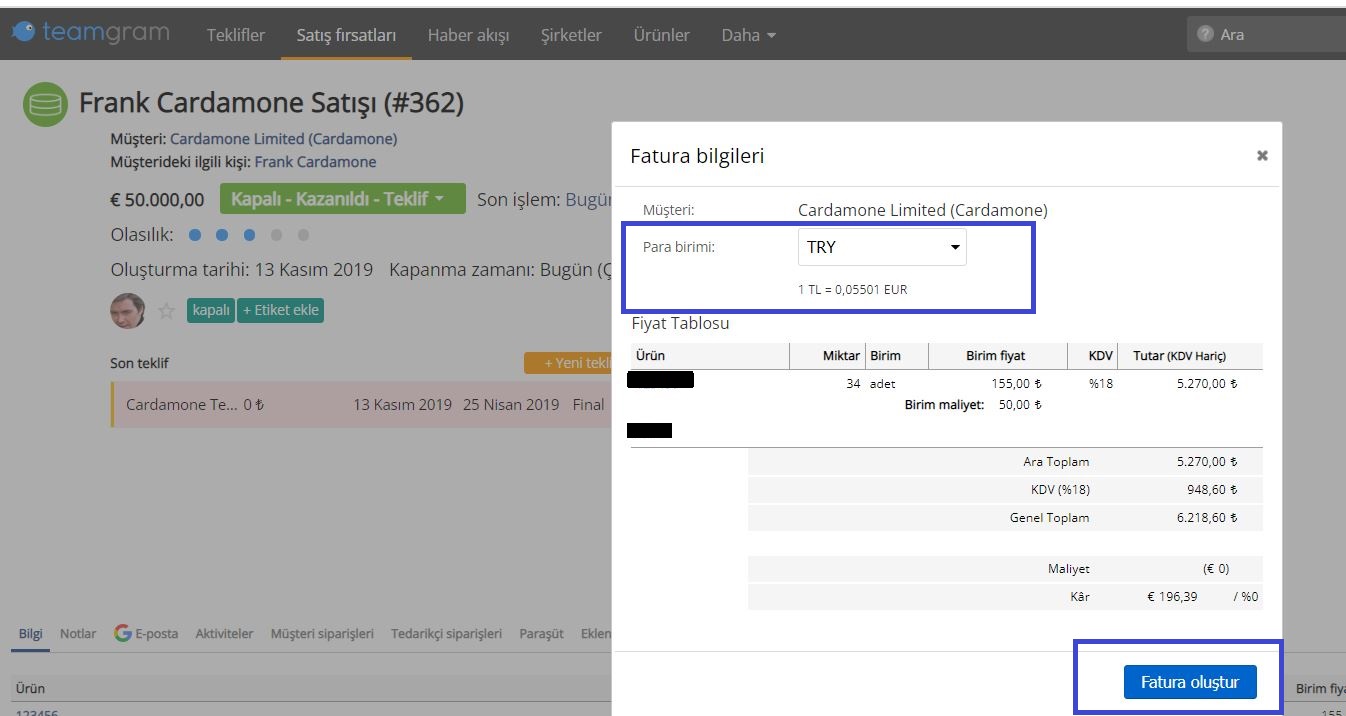The height and width of the screenshot is (716, 1346).
Task: Open the Cardamone Te... quote row
Action: (x=361, y=405)
